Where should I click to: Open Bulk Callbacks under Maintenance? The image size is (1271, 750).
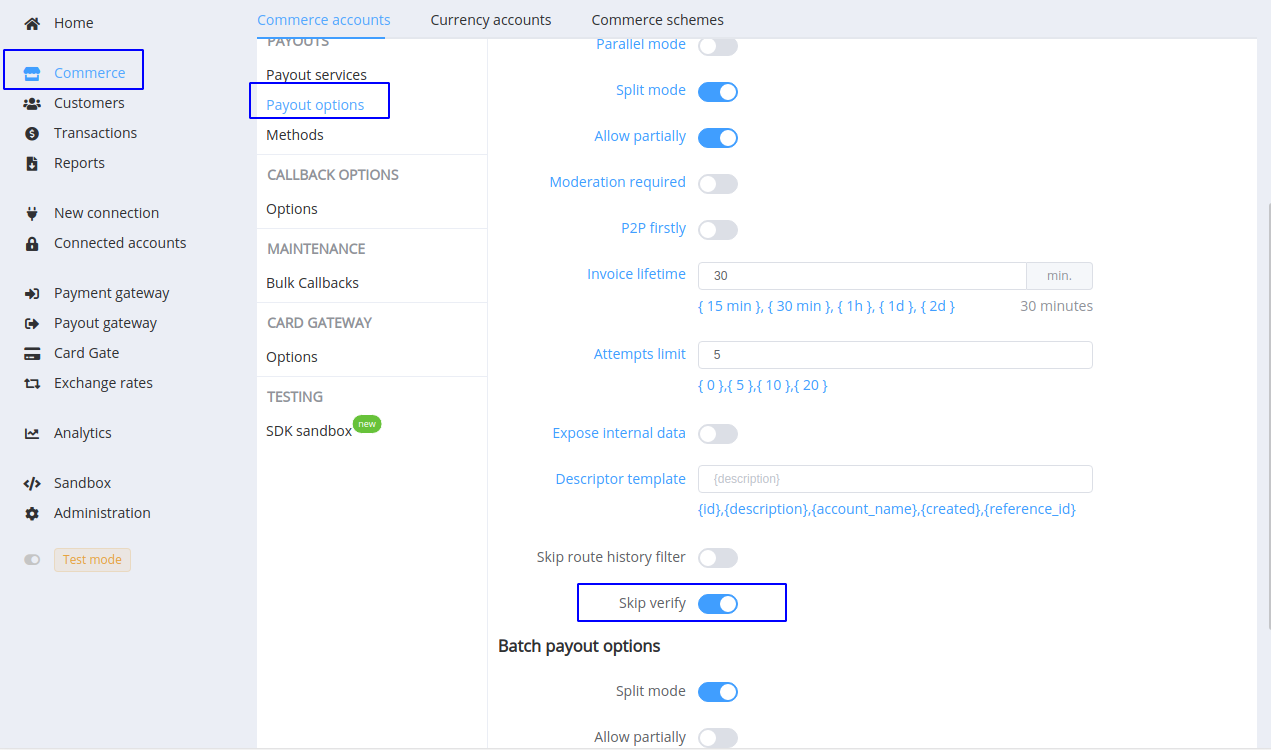point(312,283)
